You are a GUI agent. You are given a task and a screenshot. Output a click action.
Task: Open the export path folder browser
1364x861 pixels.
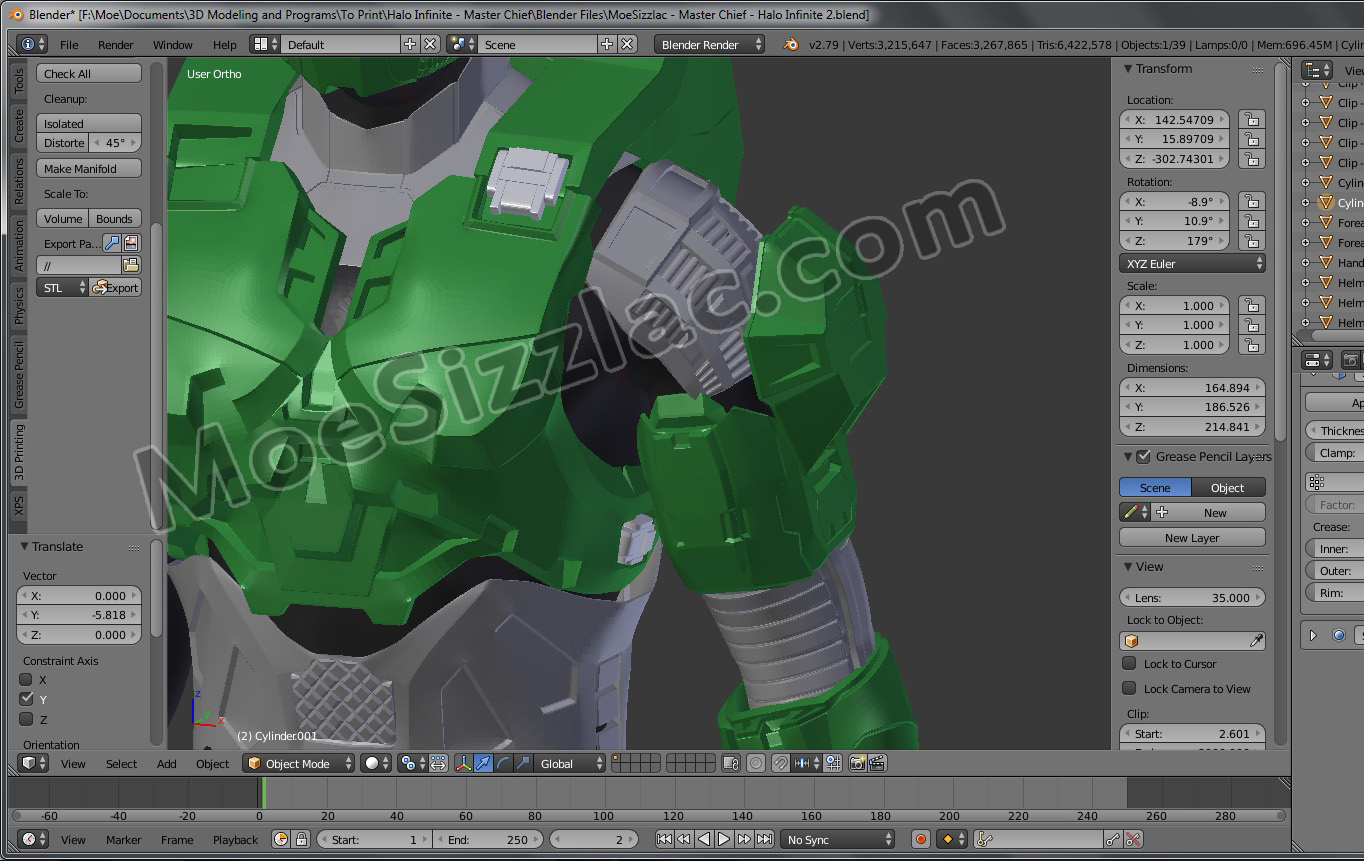(131, 265)
